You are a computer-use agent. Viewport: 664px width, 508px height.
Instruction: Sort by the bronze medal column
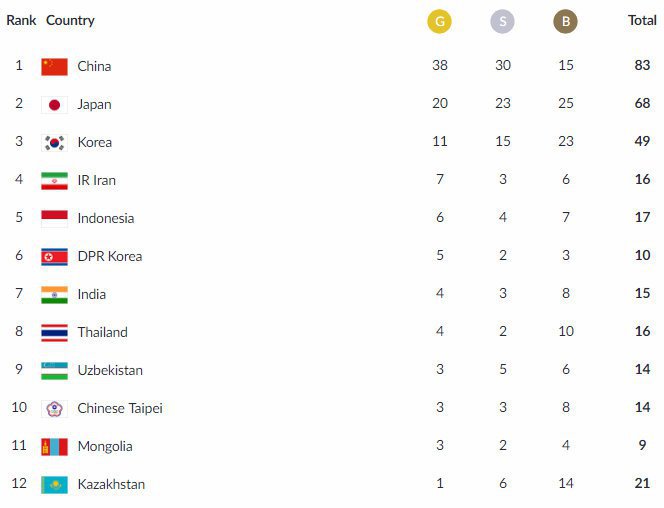click(x=566, y=21)
